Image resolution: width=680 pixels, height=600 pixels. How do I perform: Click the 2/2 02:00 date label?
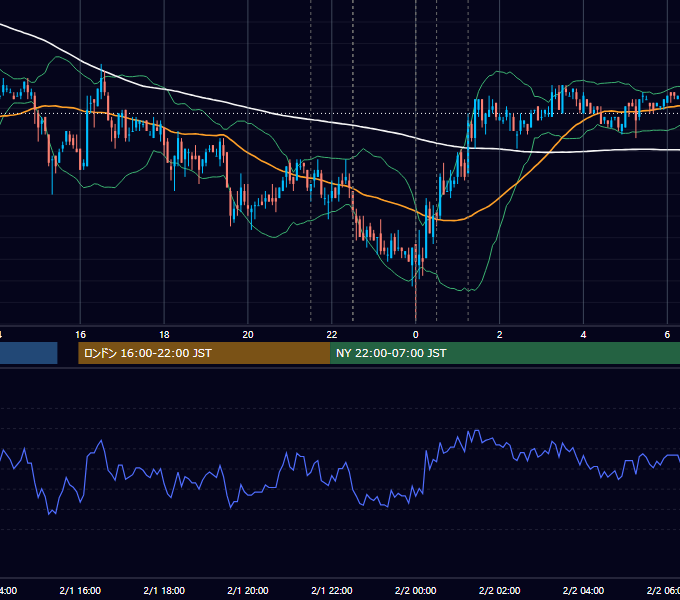pos(500,590)
